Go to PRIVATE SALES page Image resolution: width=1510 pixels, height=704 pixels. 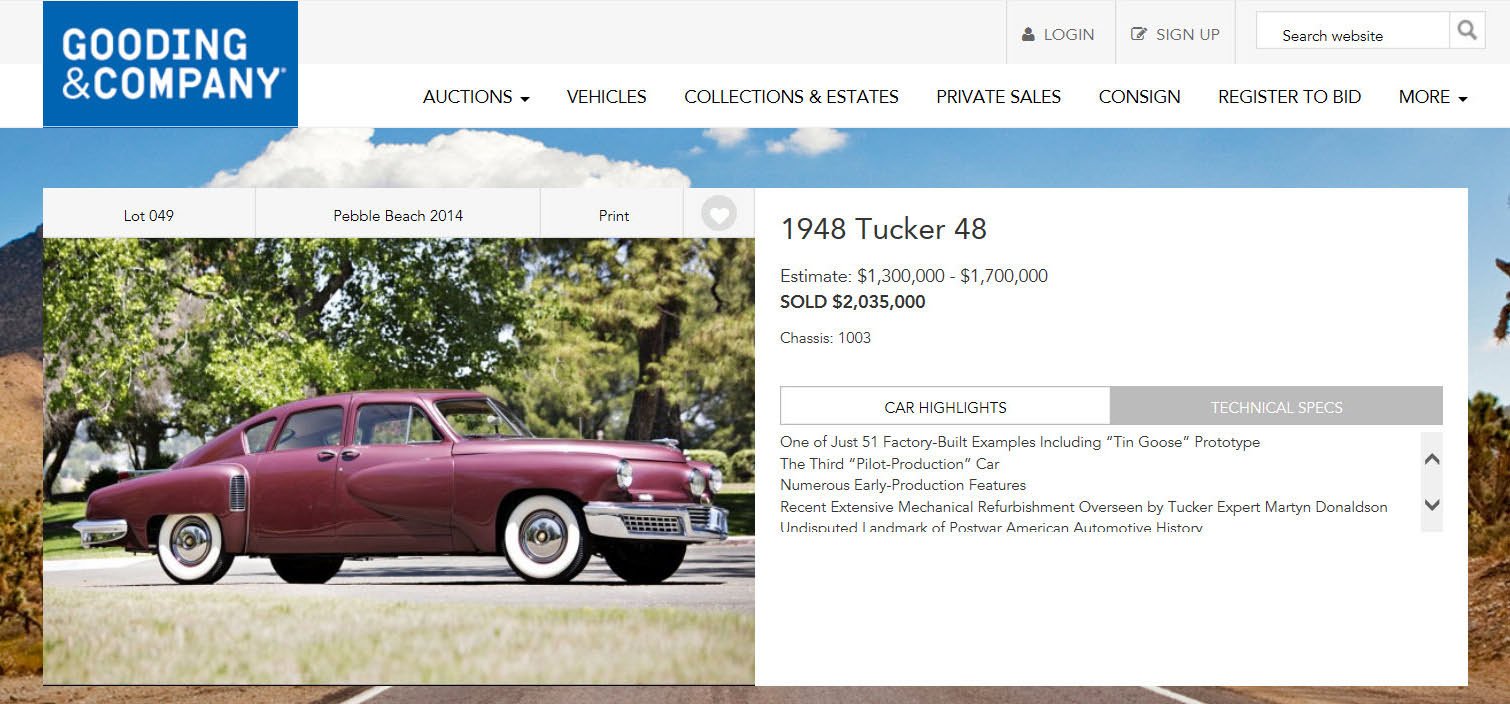998,97
